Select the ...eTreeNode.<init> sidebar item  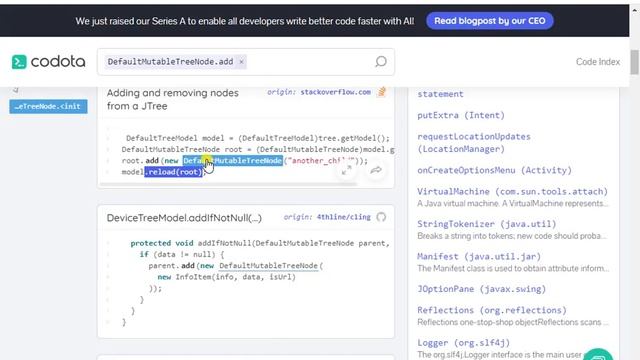tap(48, 107)
